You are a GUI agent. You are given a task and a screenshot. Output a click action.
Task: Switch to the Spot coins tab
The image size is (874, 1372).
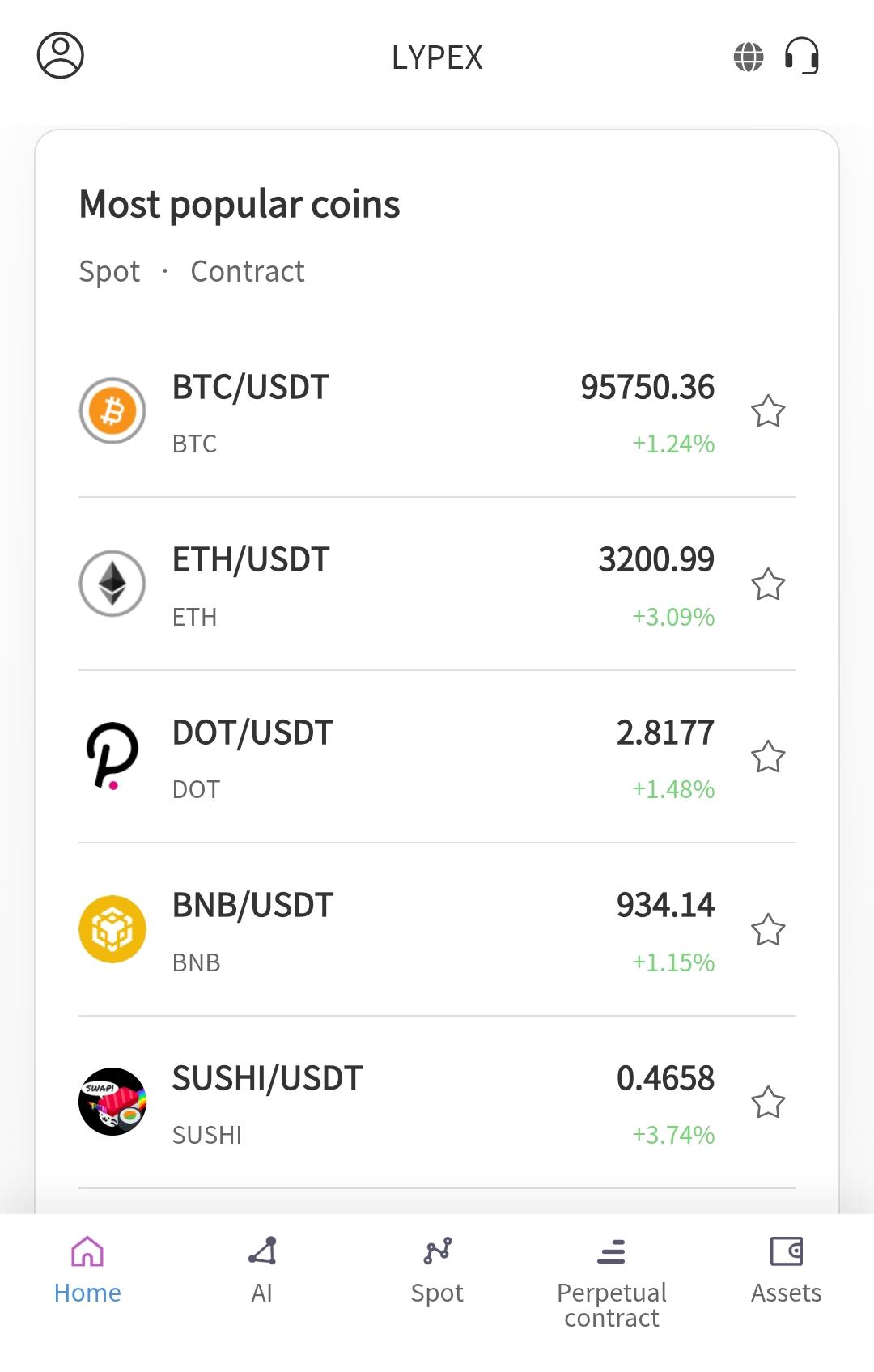pos(109,272)
